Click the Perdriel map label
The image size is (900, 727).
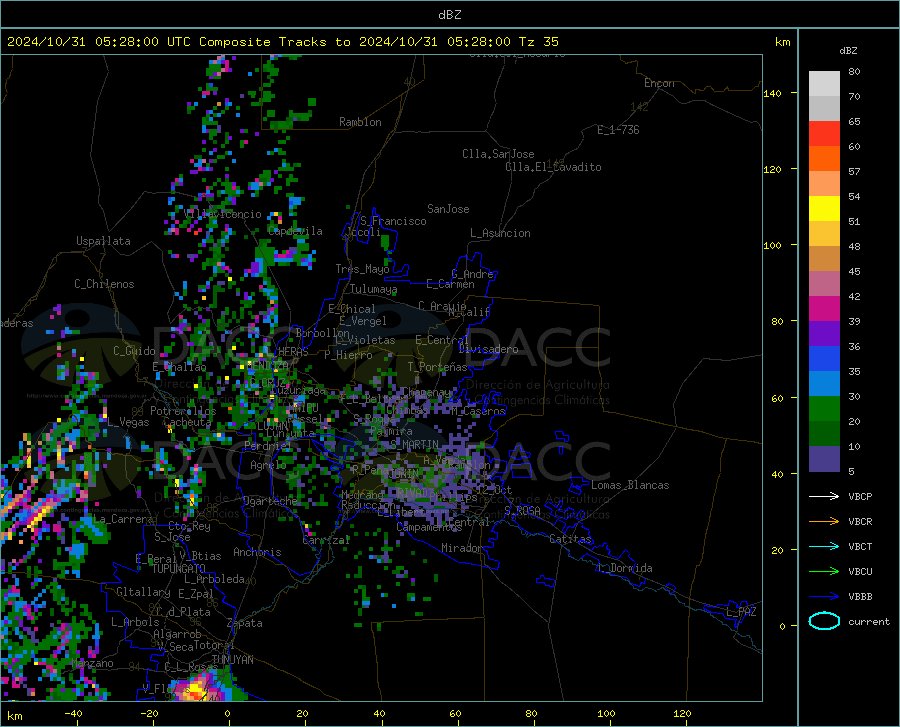point(267,446)
